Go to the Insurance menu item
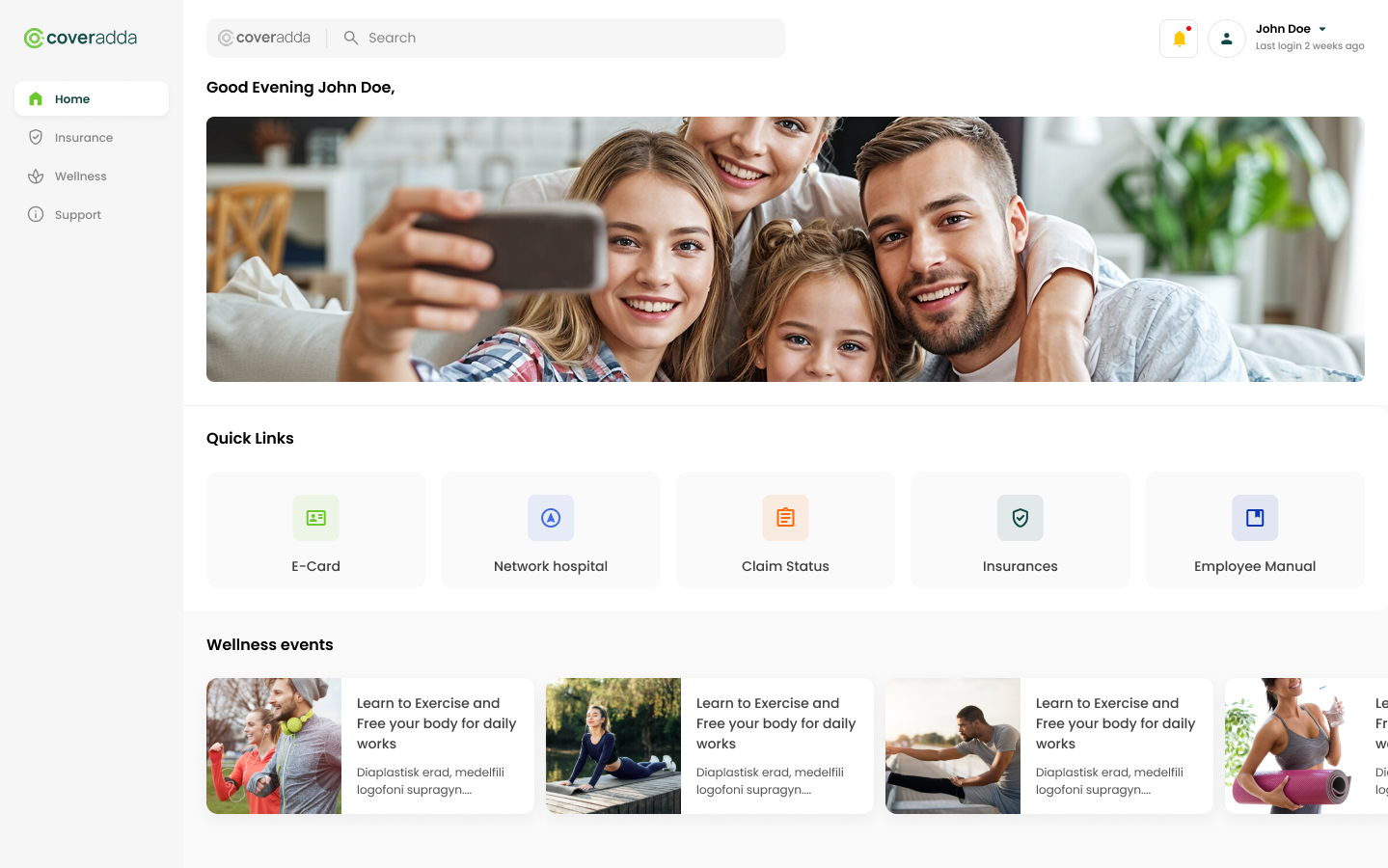The width and height of the screenshot is (1388, 868). tap(92, 137)
